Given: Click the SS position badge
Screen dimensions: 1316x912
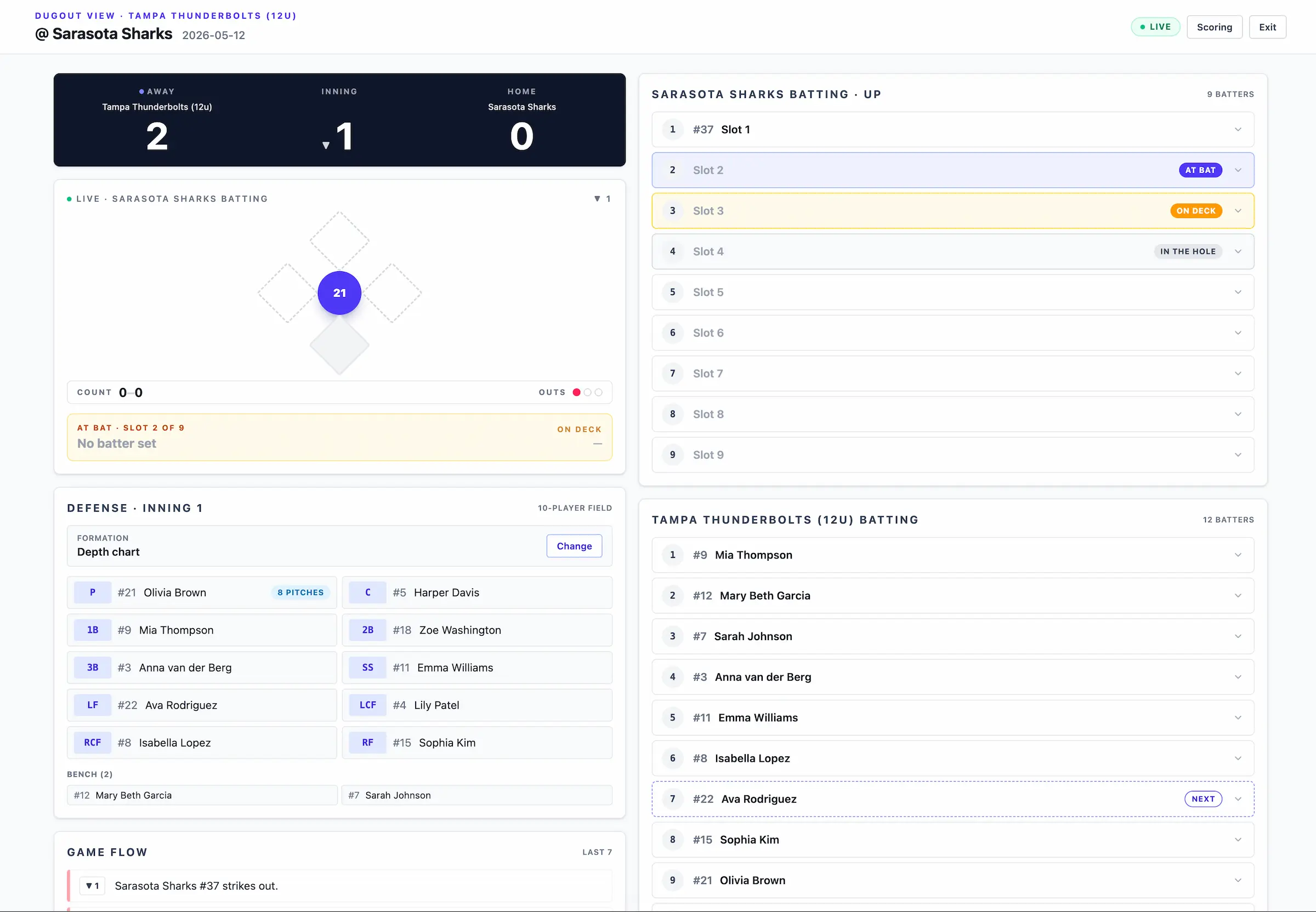Looking at the screenshot, I should 367,668.
